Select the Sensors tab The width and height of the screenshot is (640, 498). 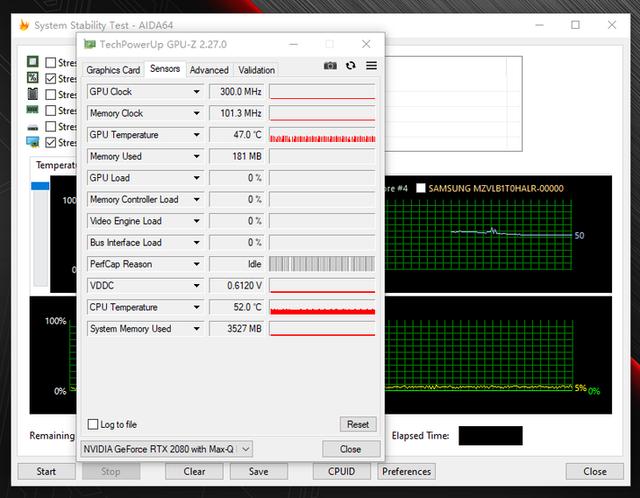coord(165,69)
